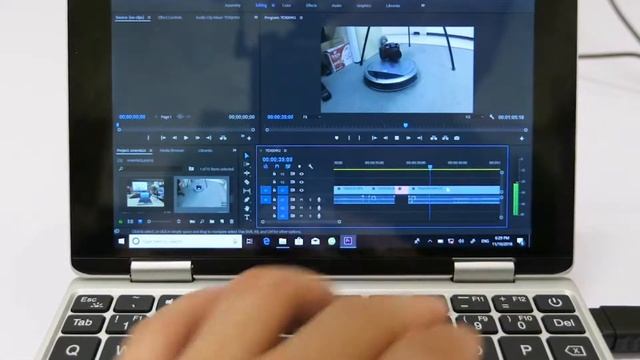This screenshot has height=360, width=640.
Task: Select the Hand tool
Action: (x=247, y=209)
